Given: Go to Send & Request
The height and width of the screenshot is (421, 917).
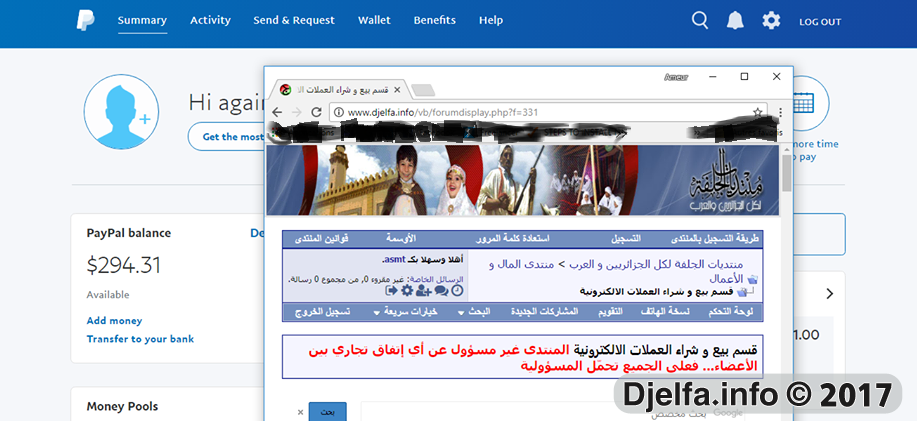Looking at the screenshot, I should [294, 20].
